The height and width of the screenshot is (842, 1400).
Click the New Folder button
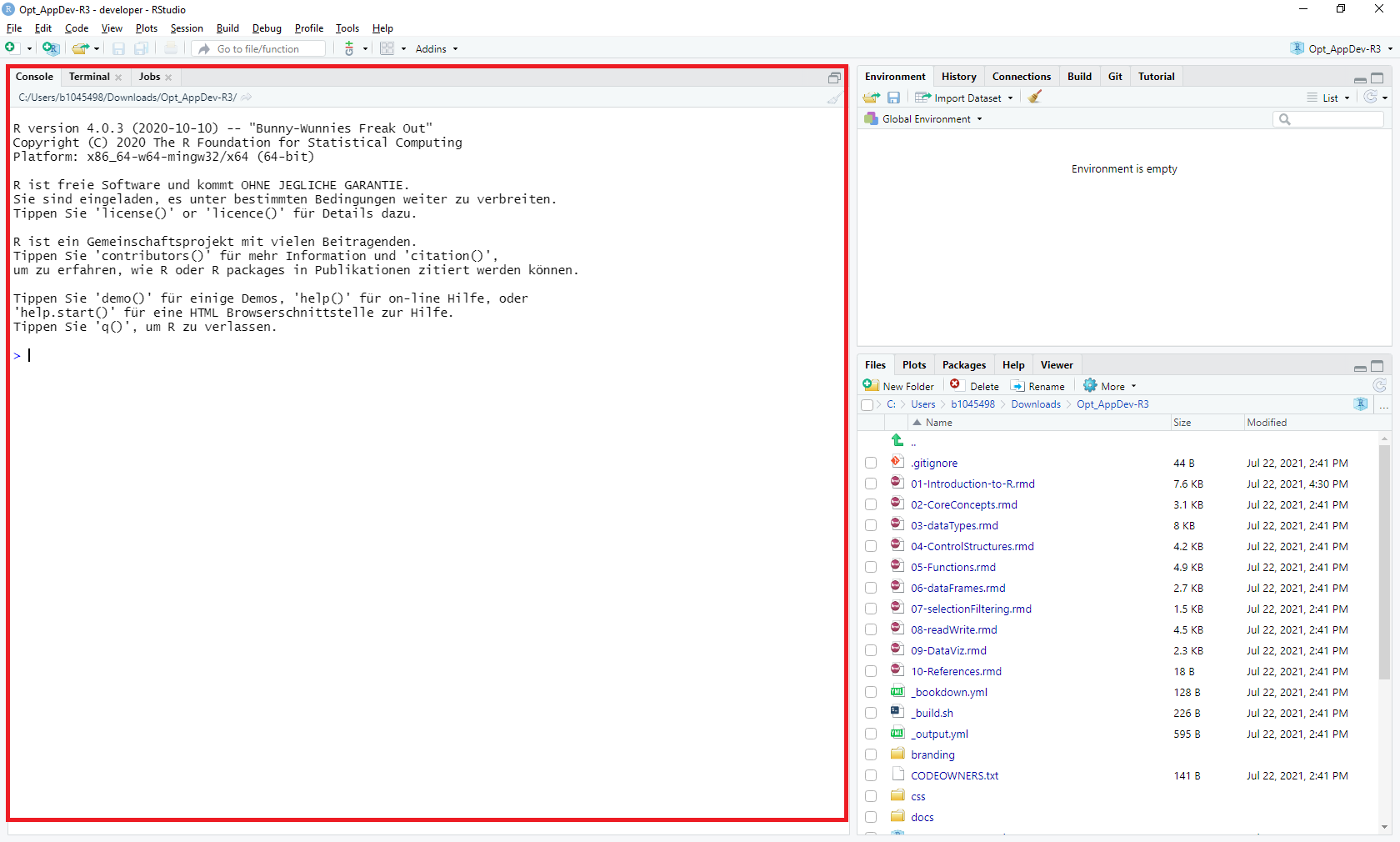coord(898,386)
